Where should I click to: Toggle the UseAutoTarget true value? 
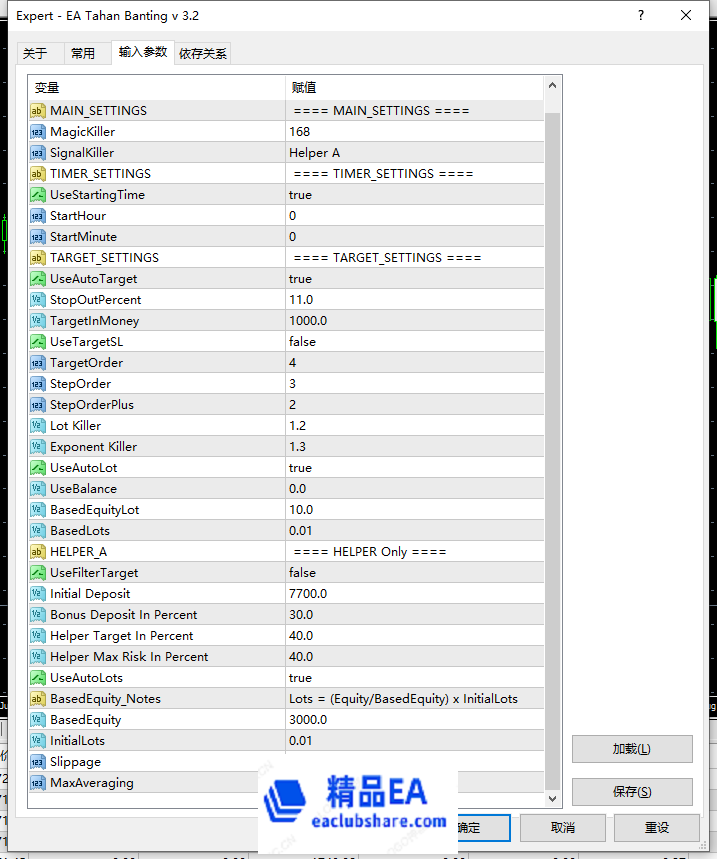pyautogui.click(x=300, y=279)
